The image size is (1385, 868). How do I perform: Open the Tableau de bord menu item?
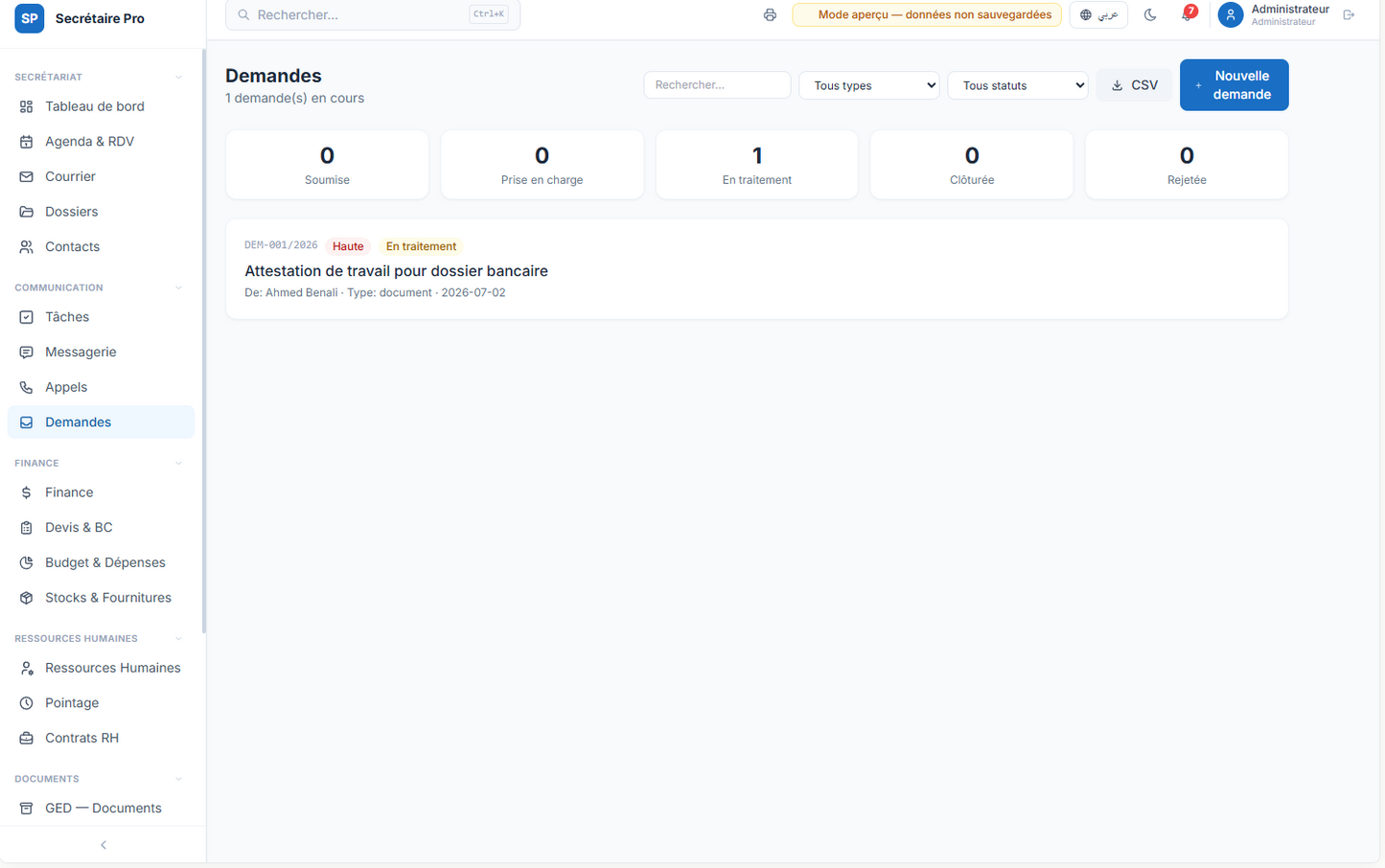pyautogui.click(x=101, y=106)
